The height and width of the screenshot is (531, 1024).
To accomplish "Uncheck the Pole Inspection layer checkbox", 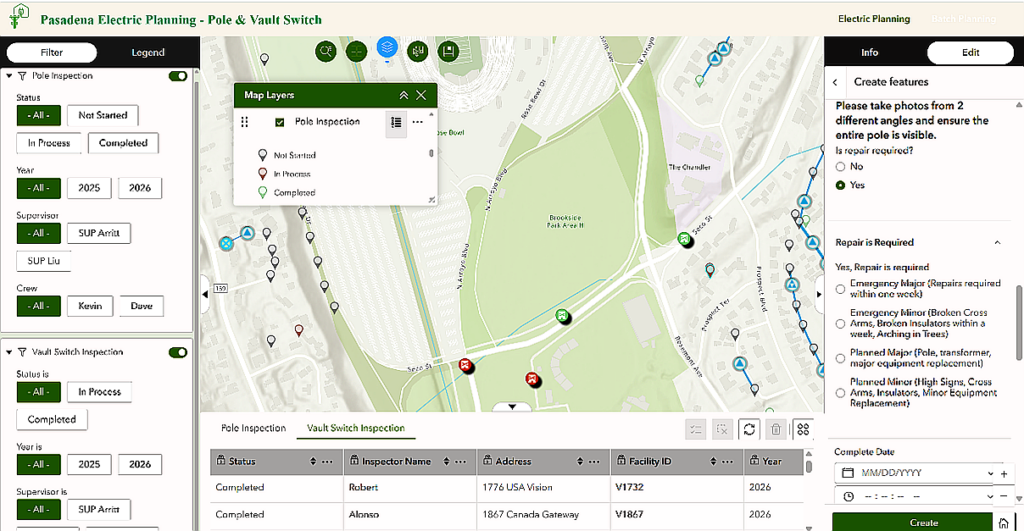I will click(x=280, y=122).
